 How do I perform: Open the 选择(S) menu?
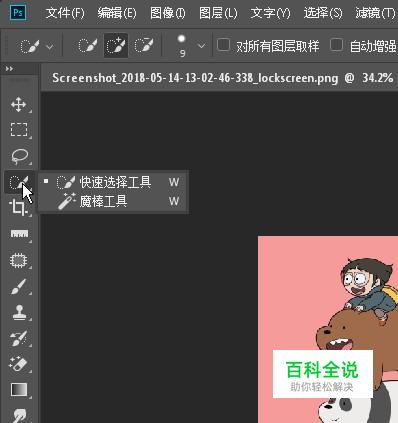click(x=323, y=13)
